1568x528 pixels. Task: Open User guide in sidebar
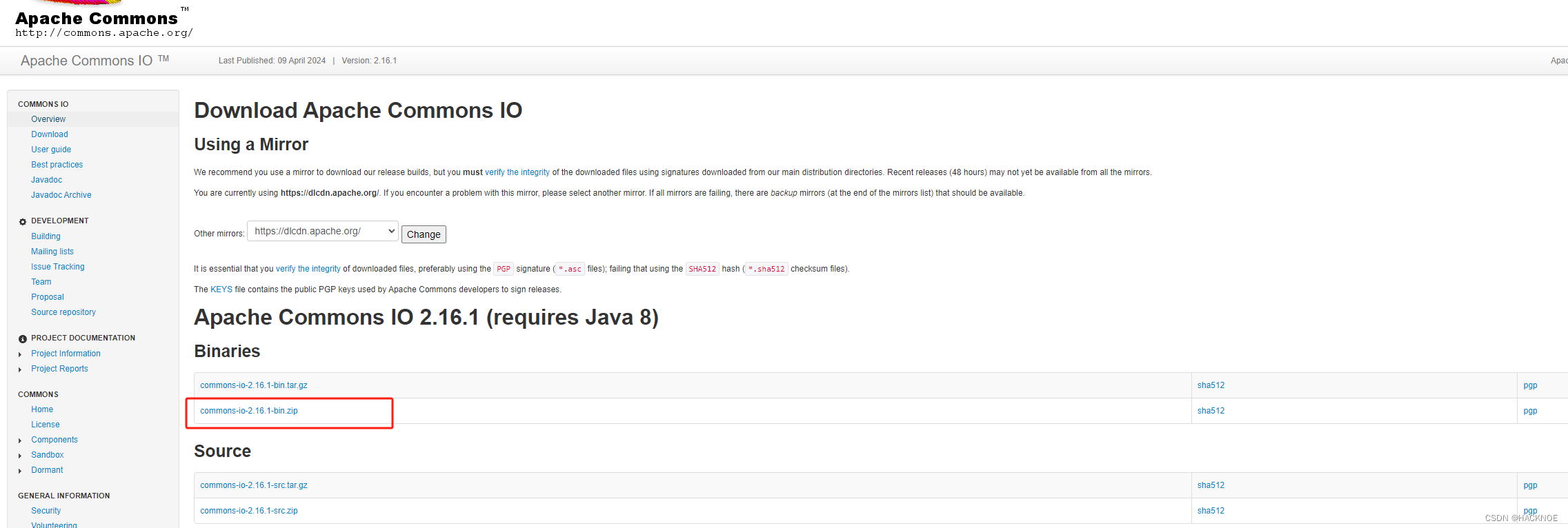[x=51, y=150]
